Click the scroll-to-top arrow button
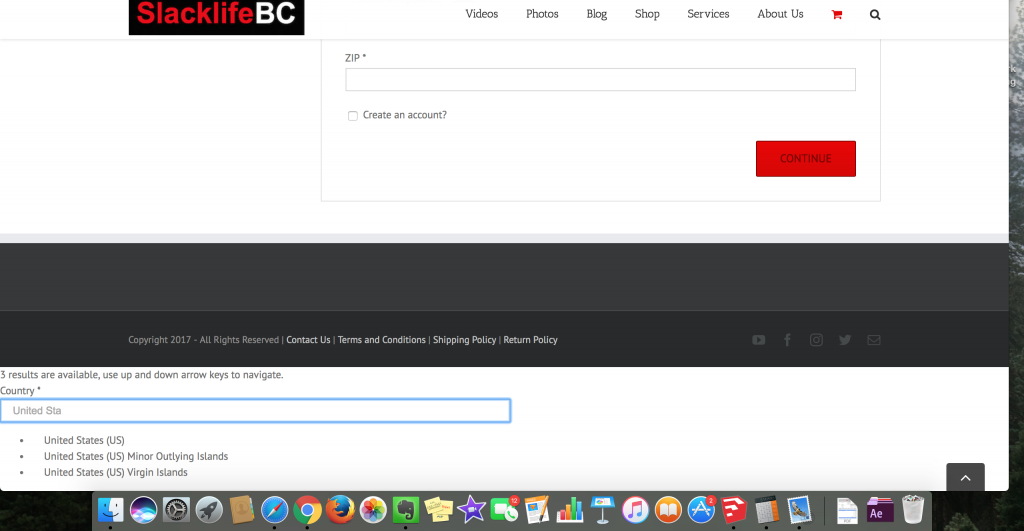Image resolution: width=1024 pixels, height=531 pixels. point(965,478)
